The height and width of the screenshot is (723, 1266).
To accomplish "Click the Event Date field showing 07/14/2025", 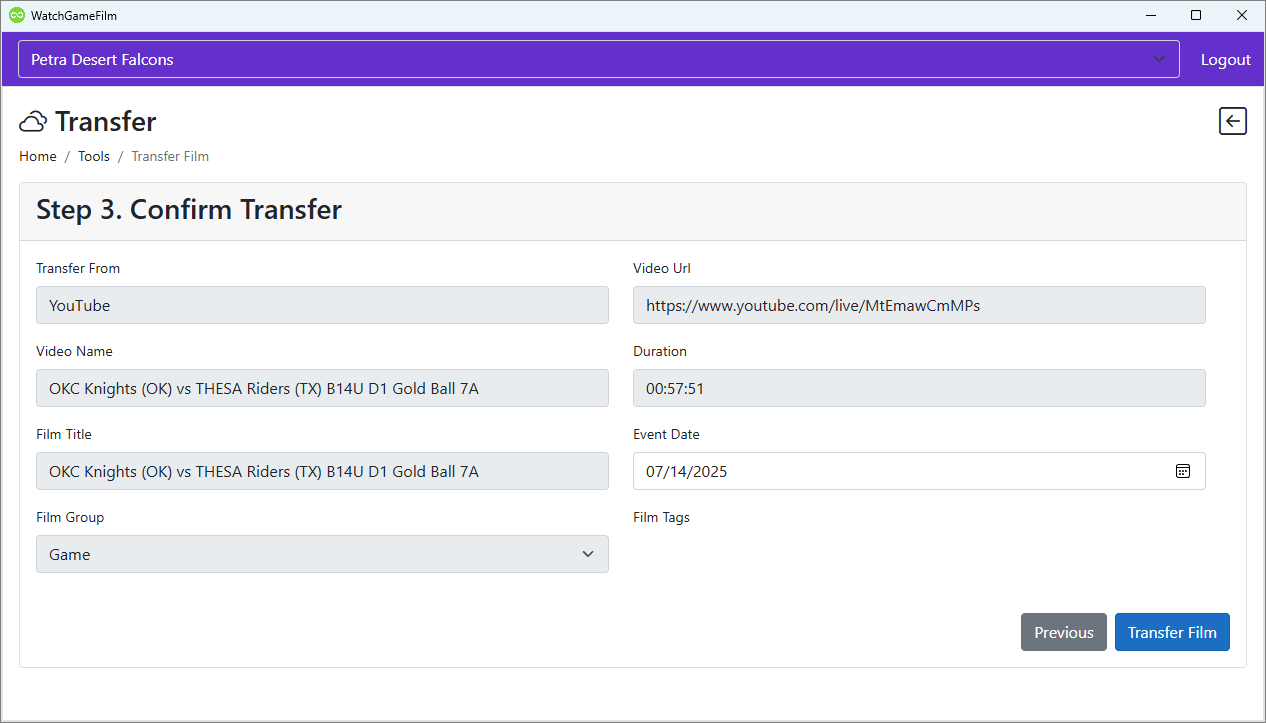I will tap(900, 471).
